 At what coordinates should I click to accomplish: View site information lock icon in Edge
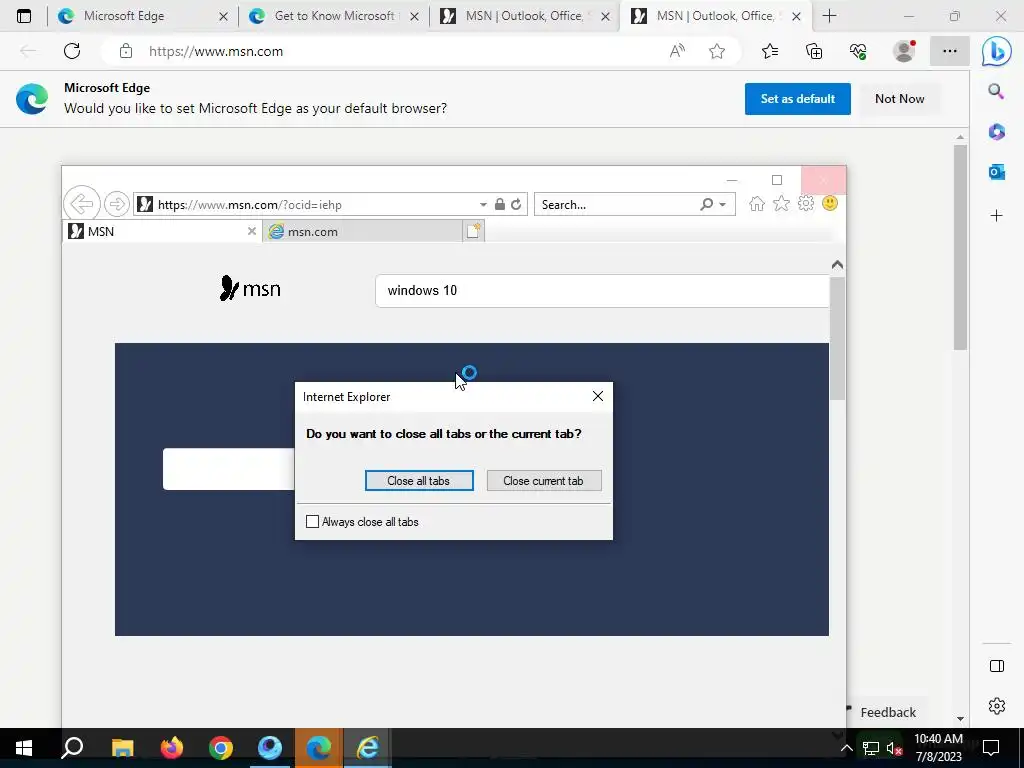point(126,51)
